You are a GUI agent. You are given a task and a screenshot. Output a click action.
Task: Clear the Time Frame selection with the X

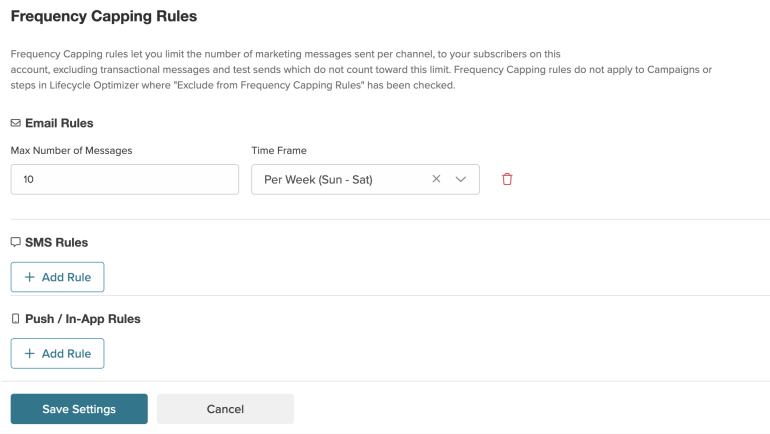436,179
